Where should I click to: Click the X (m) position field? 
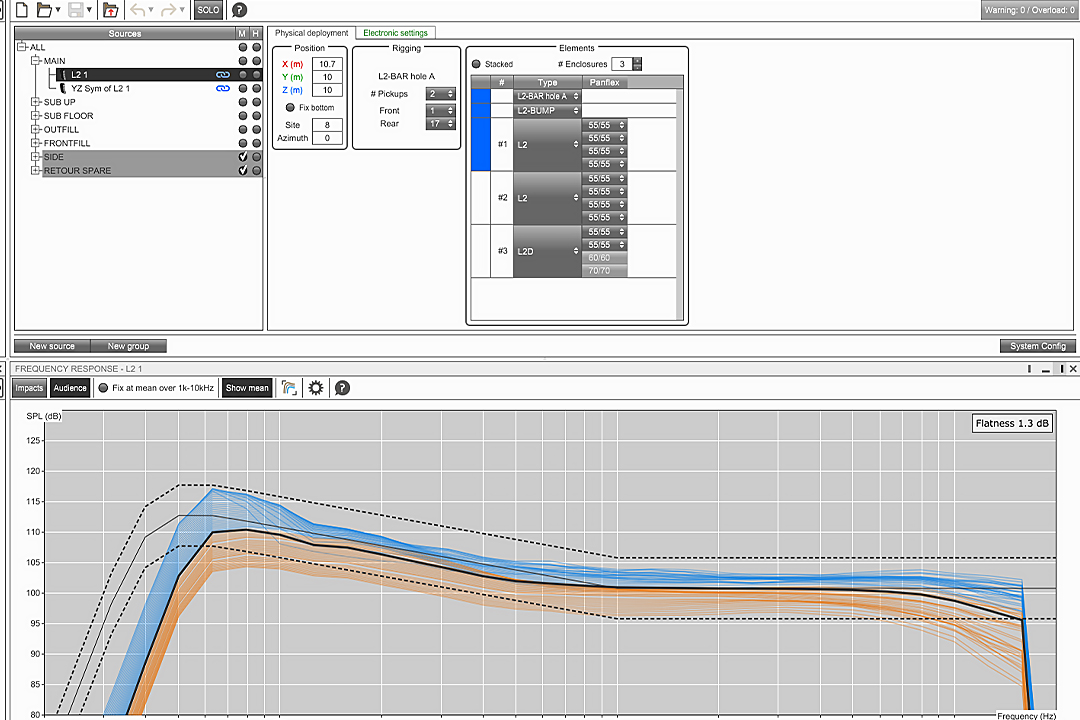coord(327,64)
